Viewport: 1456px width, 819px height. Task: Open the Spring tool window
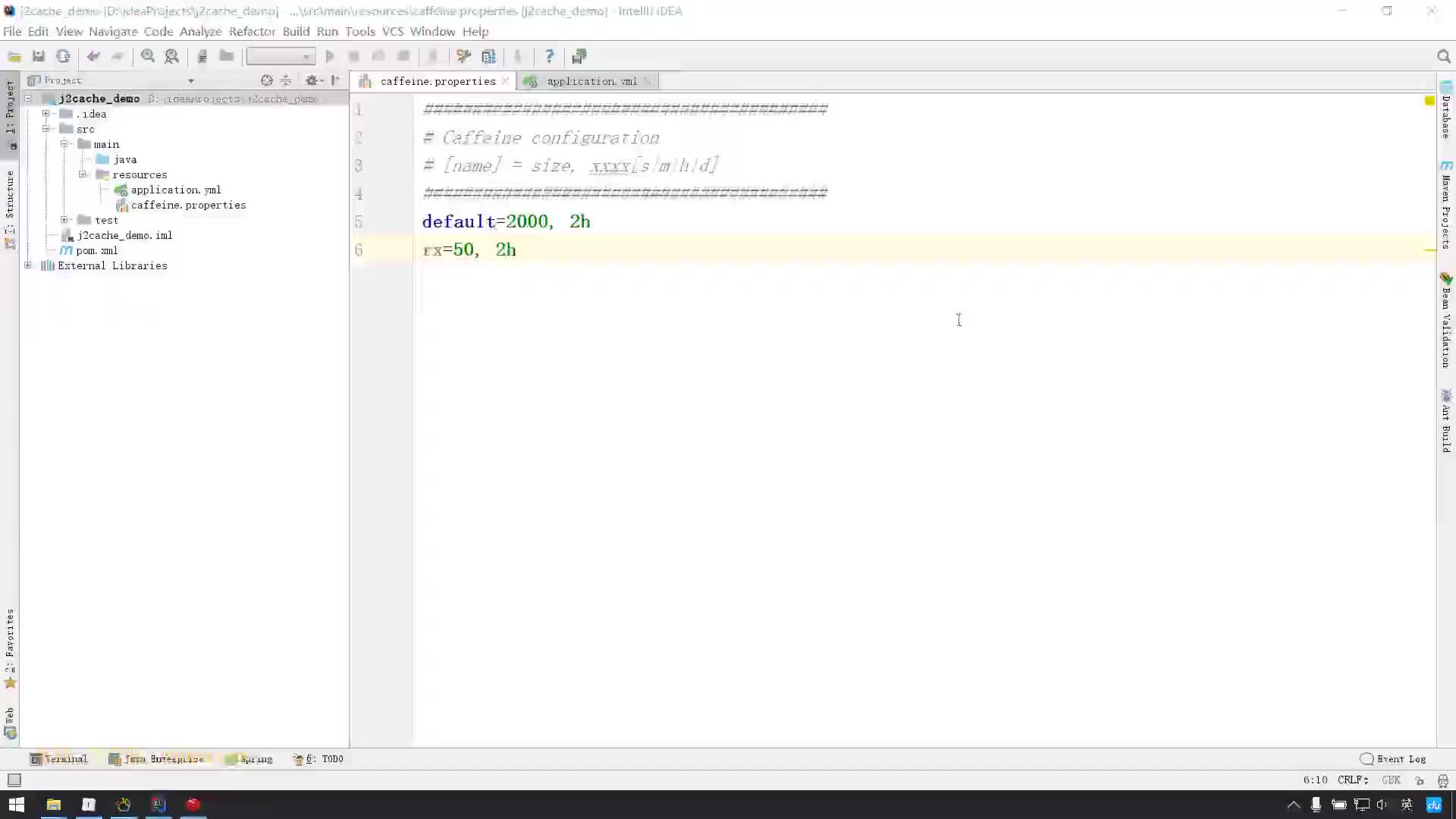point(249,759)
